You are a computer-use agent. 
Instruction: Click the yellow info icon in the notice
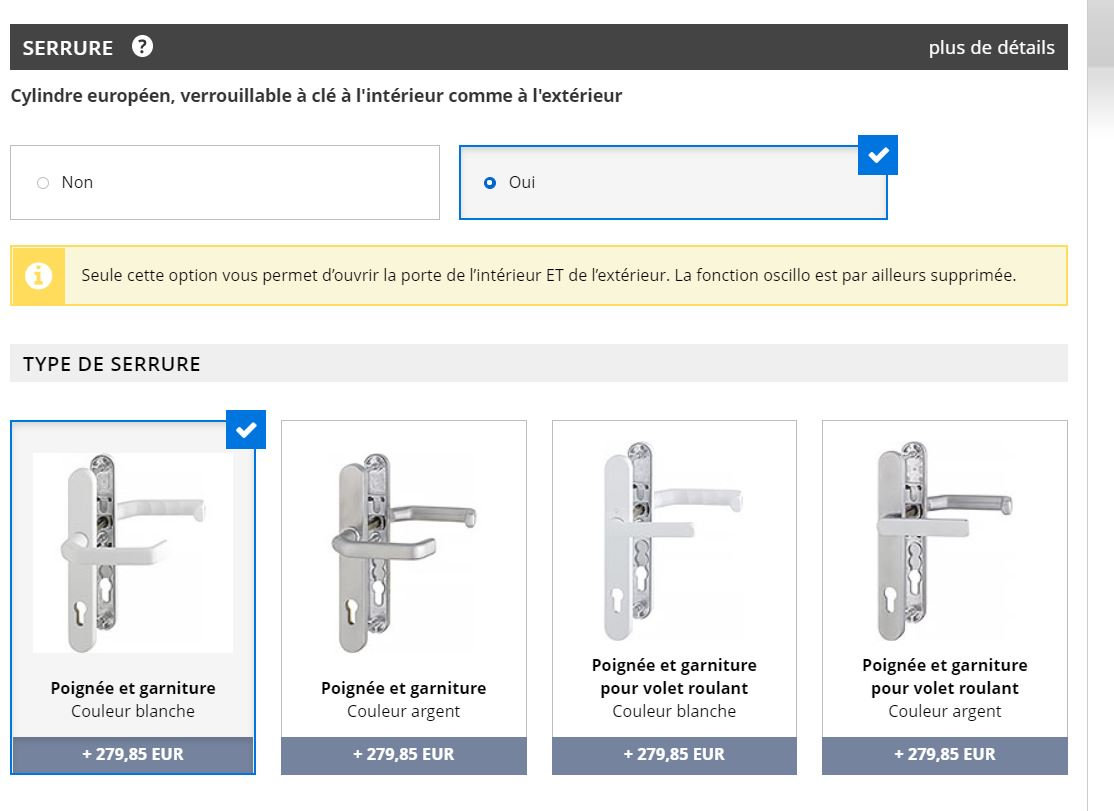pyautogui.click(x=39, y=275)
